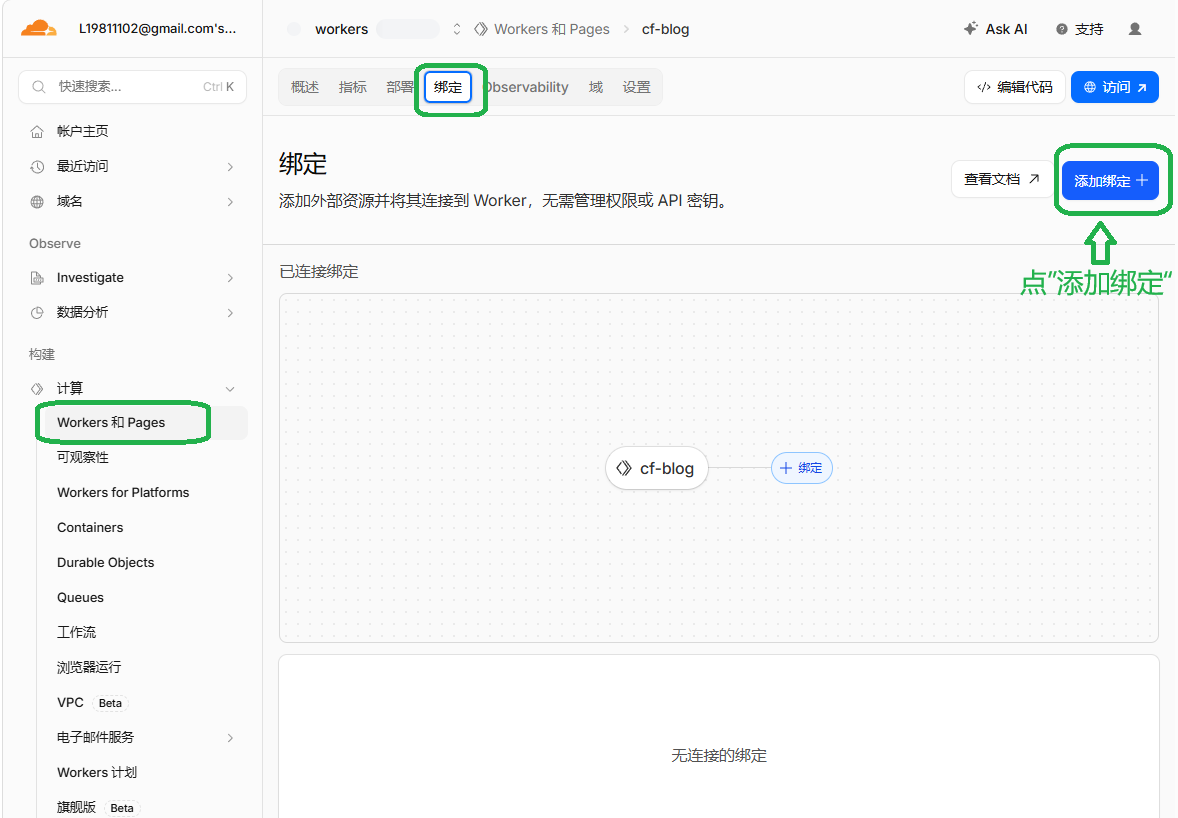Switch to the 域 tab

coord(596,87)
